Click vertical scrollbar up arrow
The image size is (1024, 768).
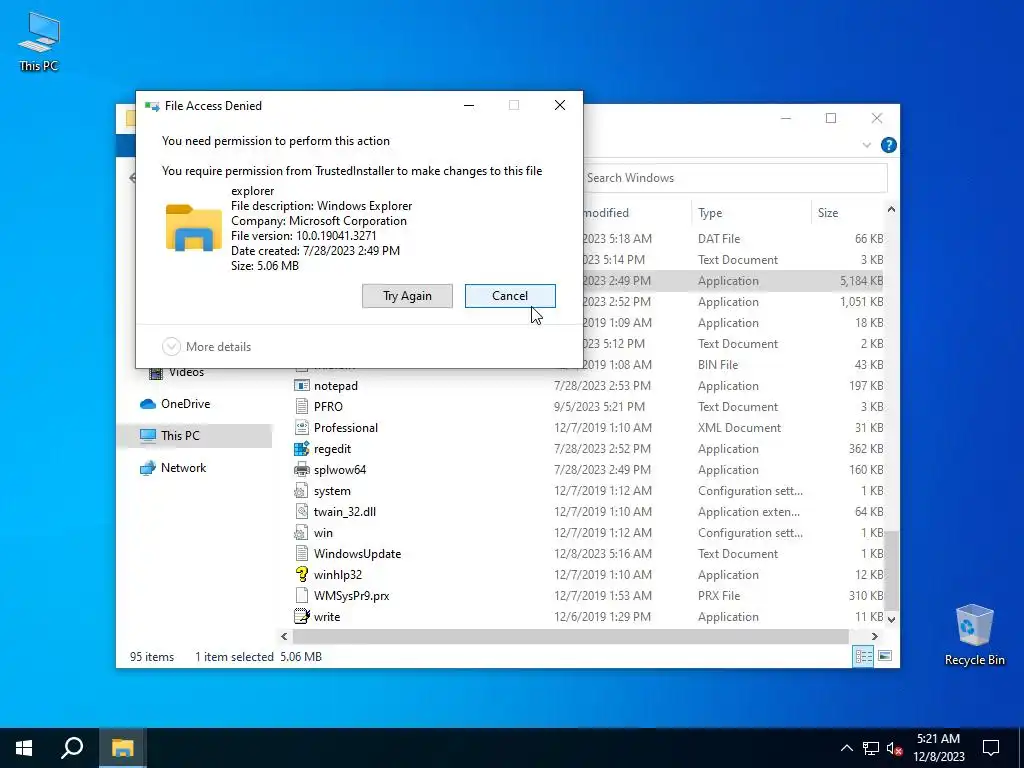tap(891, 210)
